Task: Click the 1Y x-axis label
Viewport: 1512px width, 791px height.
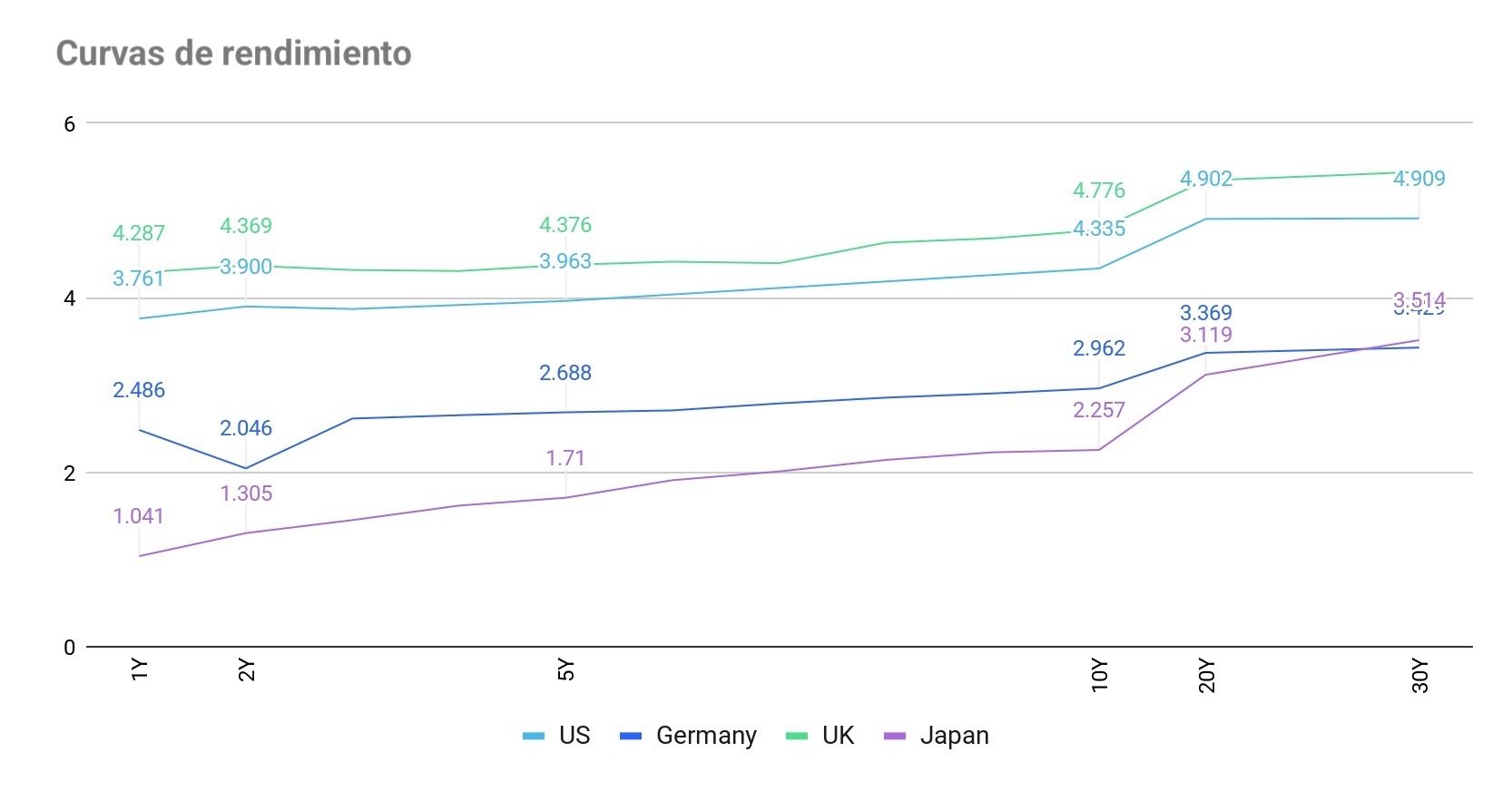Action: (x=139, y=670)
